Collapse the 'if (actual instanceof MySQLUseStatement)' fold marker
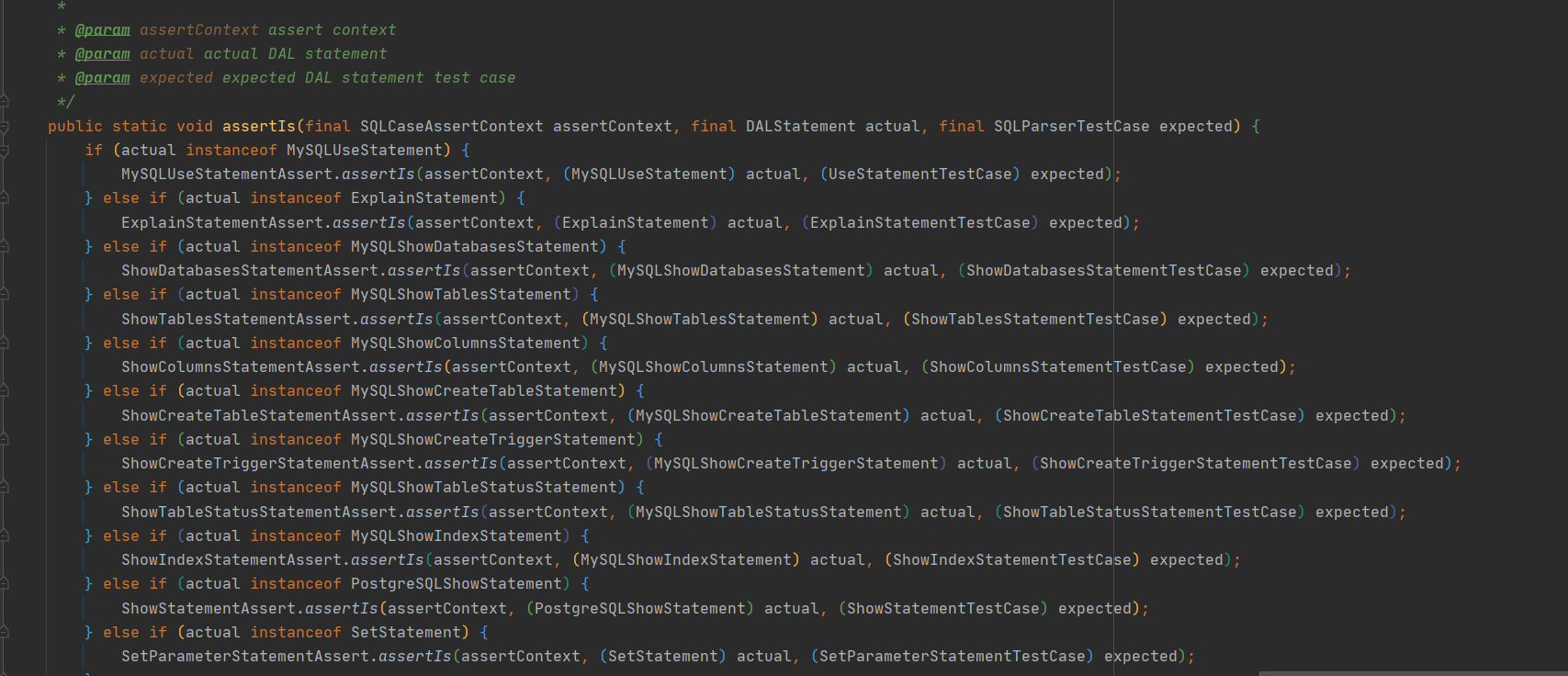Viewport: 1568px width, 676px height. point(4,151)
